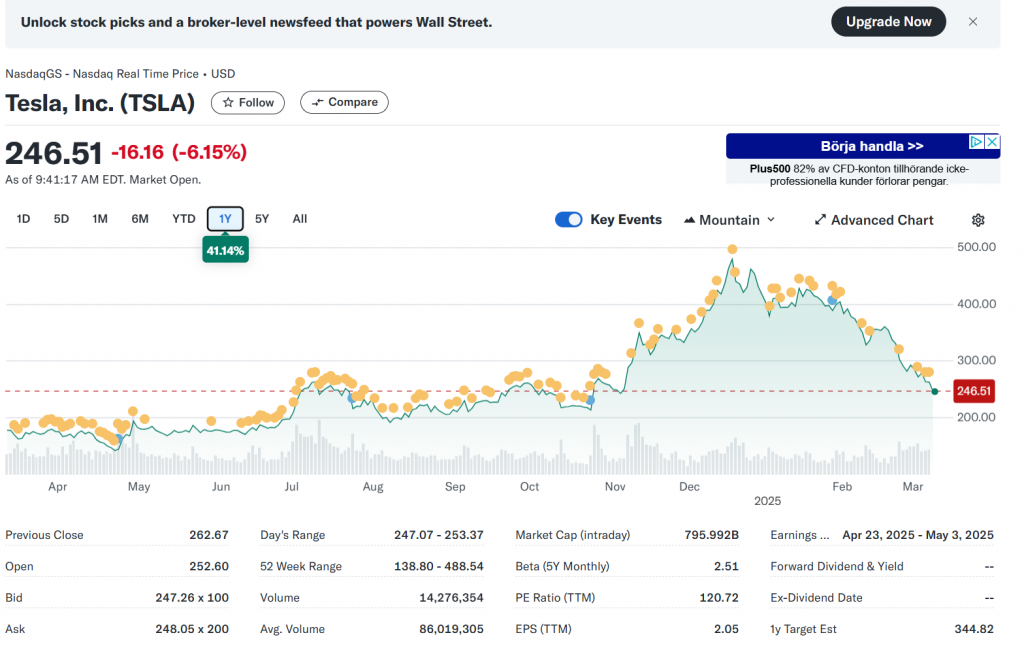Toggle the Key Events switch off
The height and width of the screenshot is (650, 1024).
568,220
